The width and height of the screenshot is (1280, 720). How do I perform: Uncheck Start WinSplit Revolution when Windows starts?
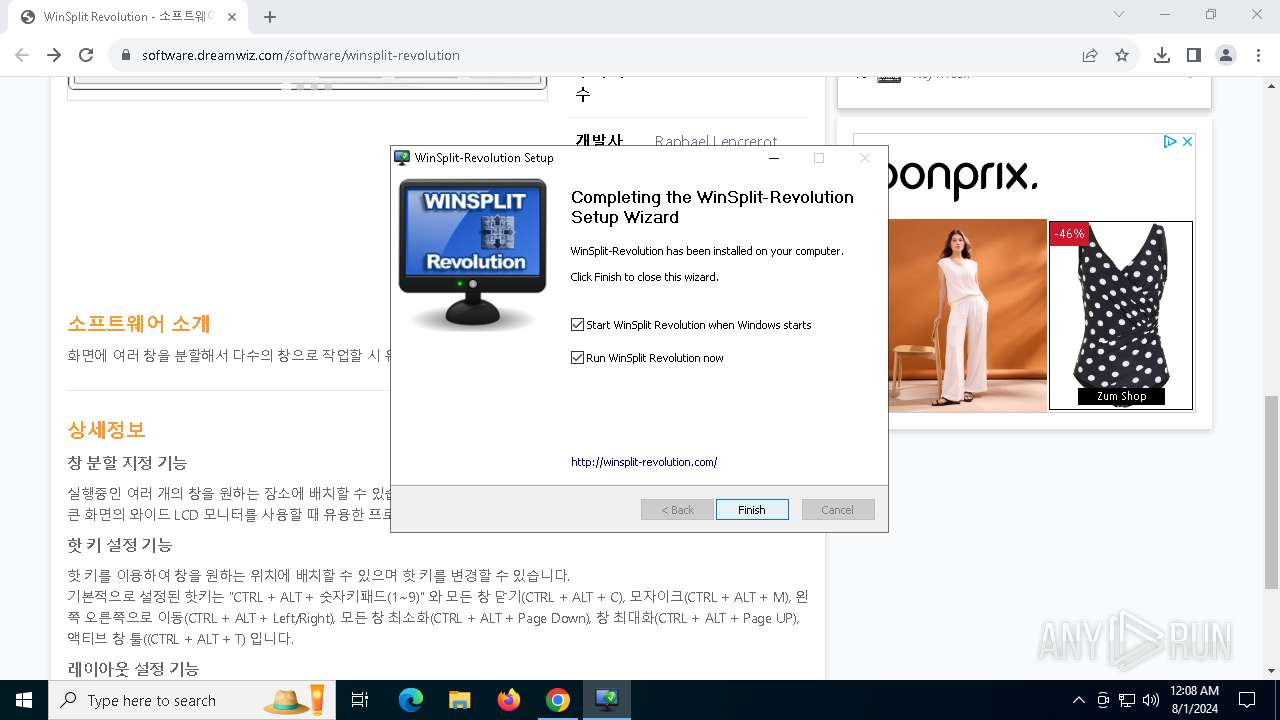point(577,325)
